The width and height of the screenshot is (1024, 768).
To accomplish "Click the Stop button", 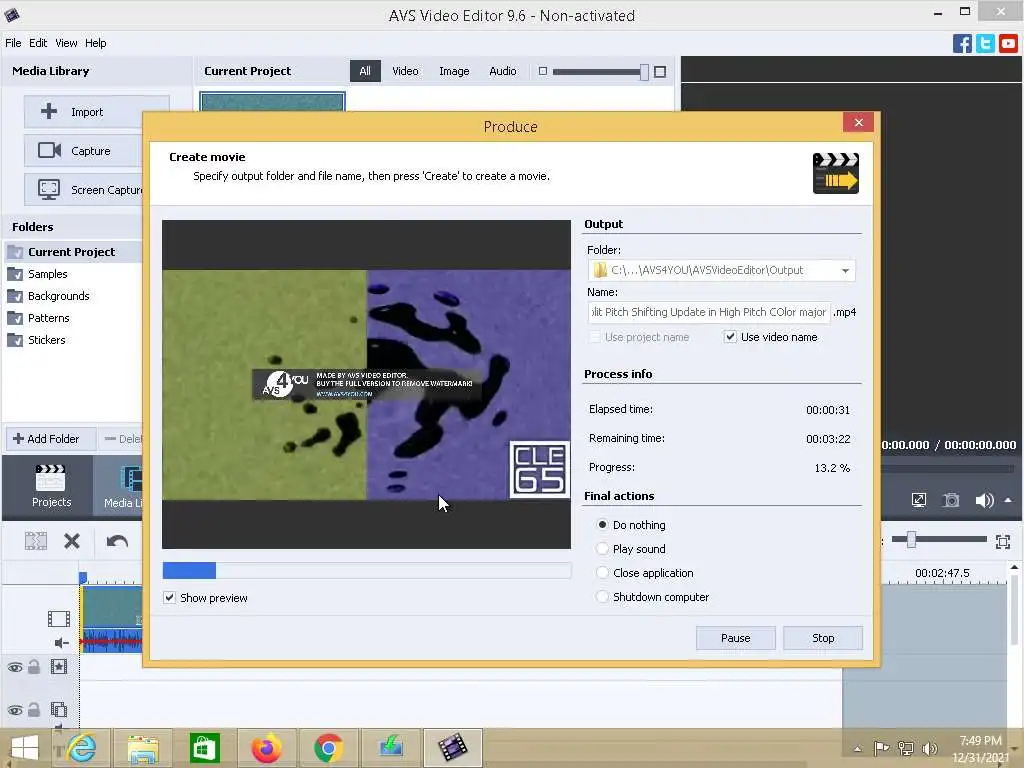I will tap(823, 638).
